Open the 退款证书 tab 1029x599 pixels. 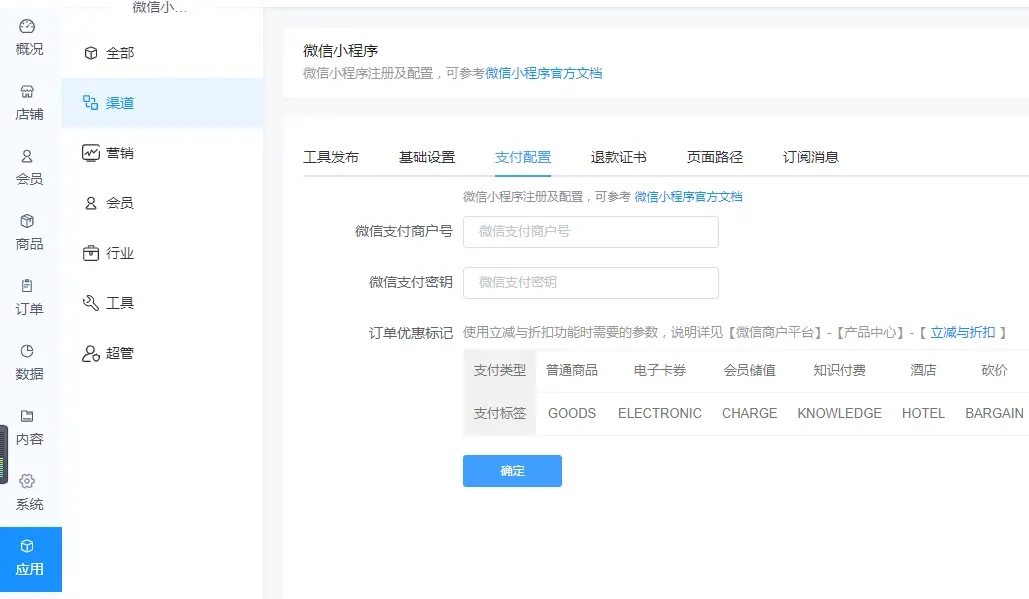(x=619, y=157)
